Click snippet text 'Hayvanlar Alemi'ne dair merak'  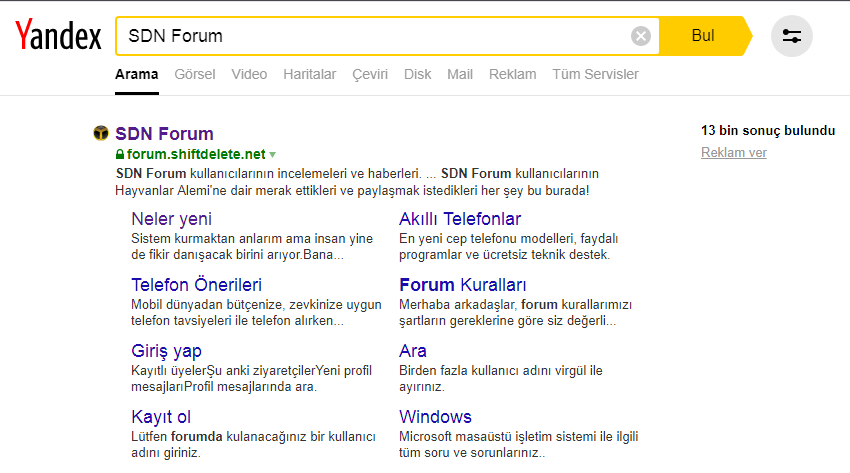pyautogui.click(x=203, y=191)
